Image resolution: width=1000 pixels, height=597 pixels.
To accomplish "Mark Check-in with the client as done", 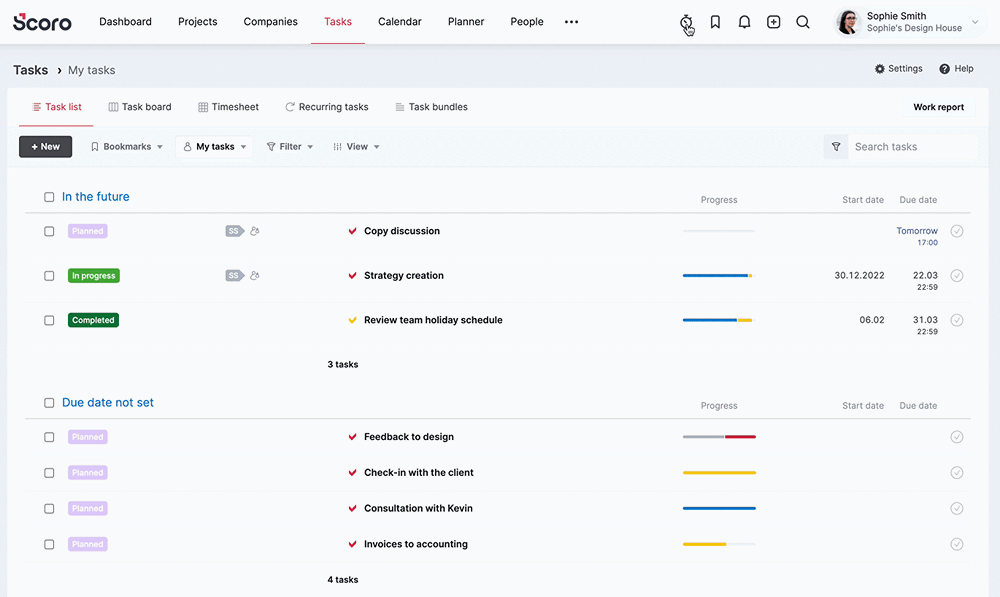I will (957, 473).
